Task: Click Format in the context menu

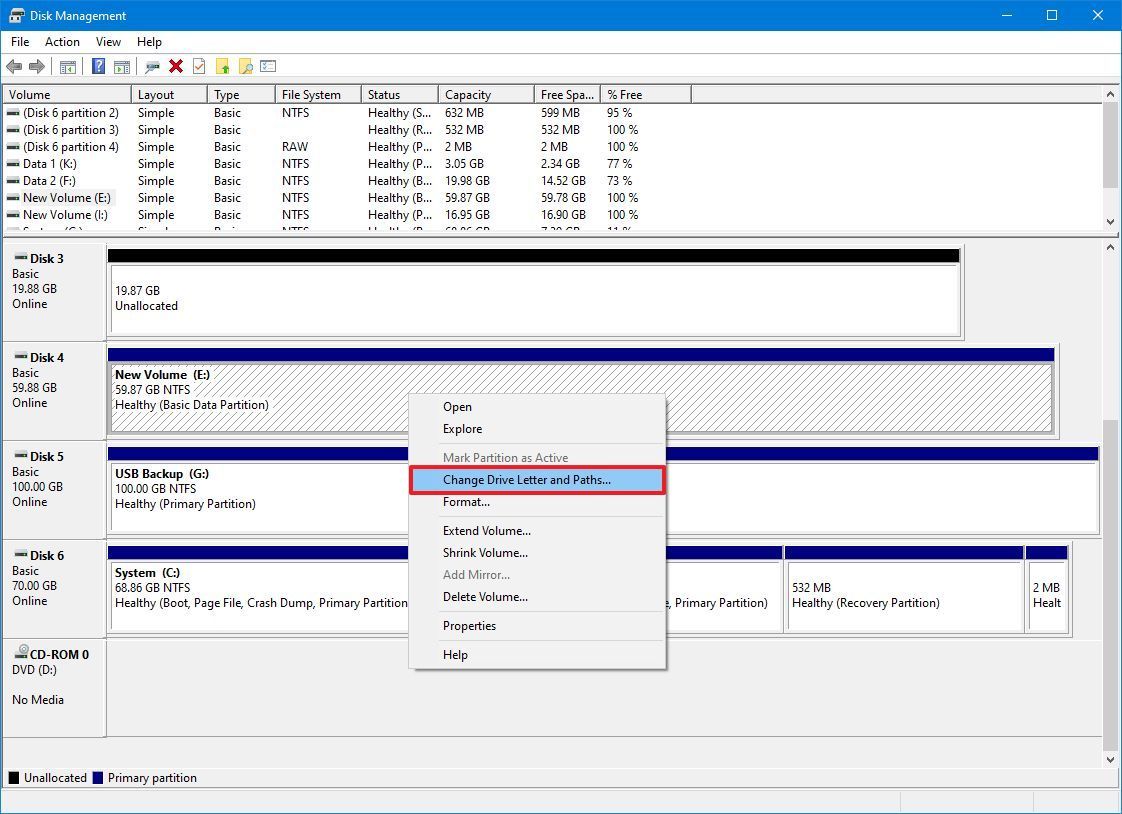Action: (465, 501)
